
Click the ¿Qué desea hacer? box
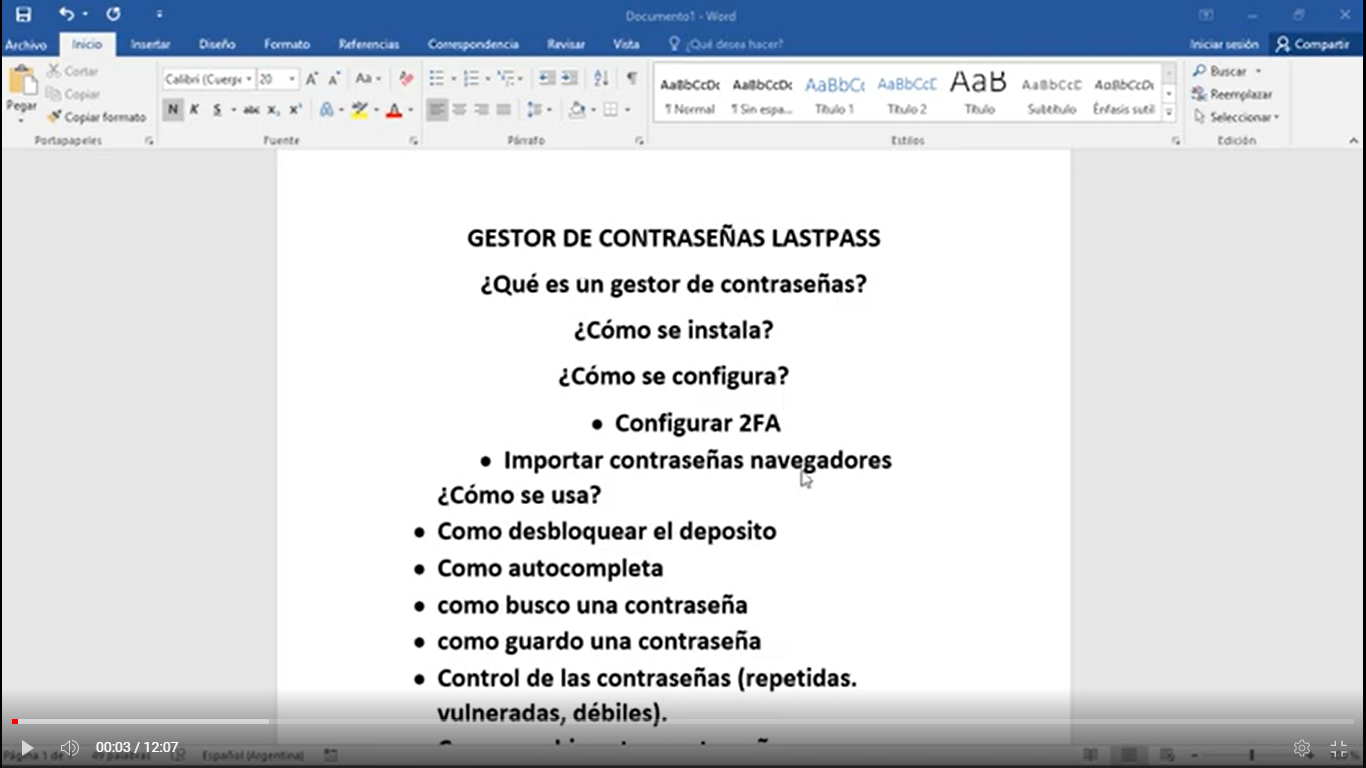[727, 44]
